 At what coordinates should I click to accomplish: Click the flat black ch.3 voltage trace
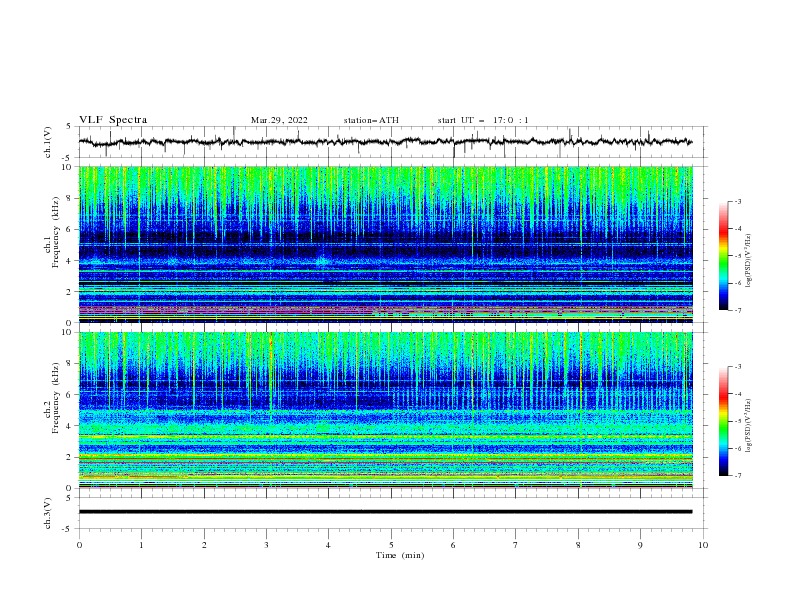385,512
